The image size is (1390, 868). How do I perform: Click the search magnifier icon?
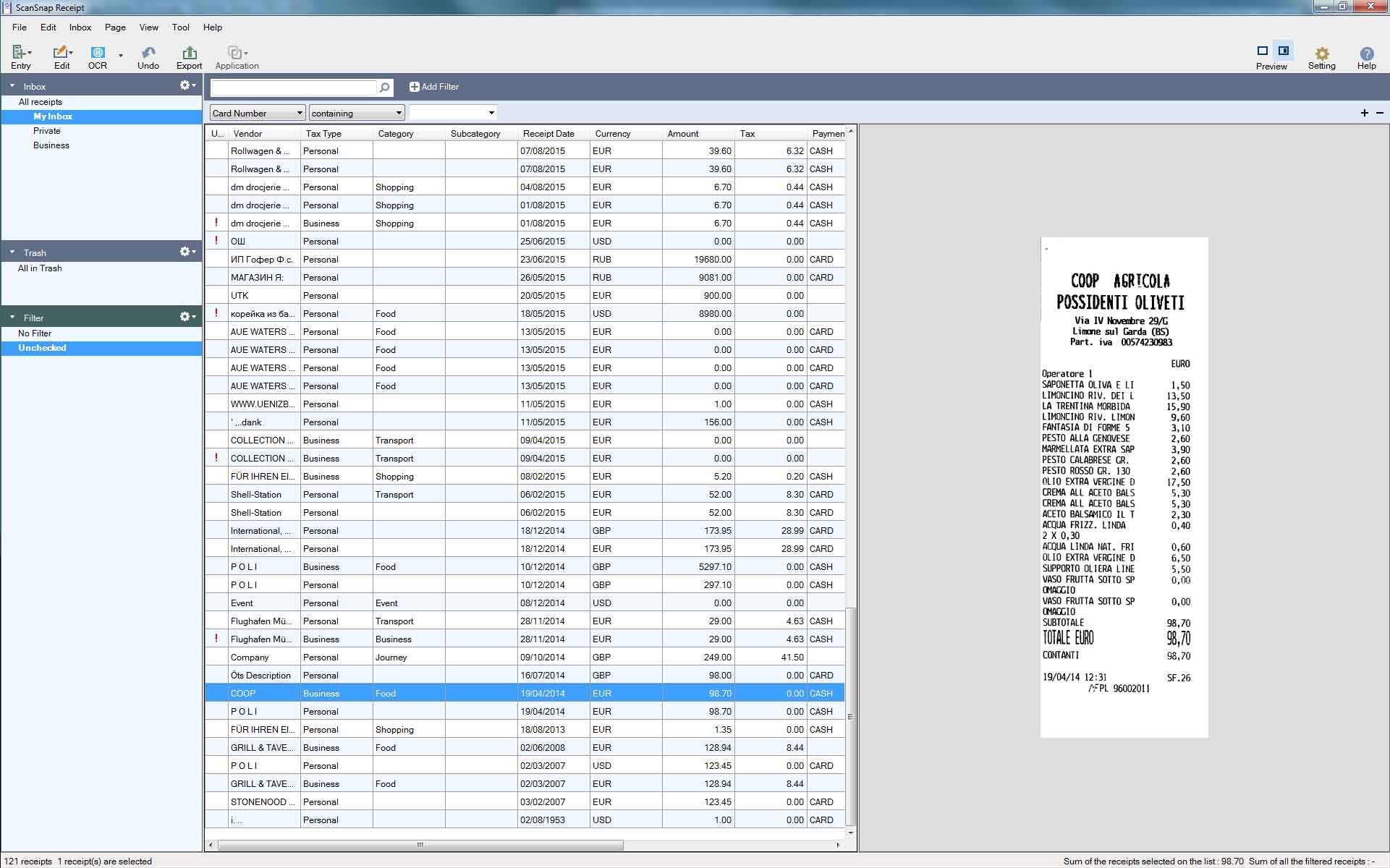[385, 88]
